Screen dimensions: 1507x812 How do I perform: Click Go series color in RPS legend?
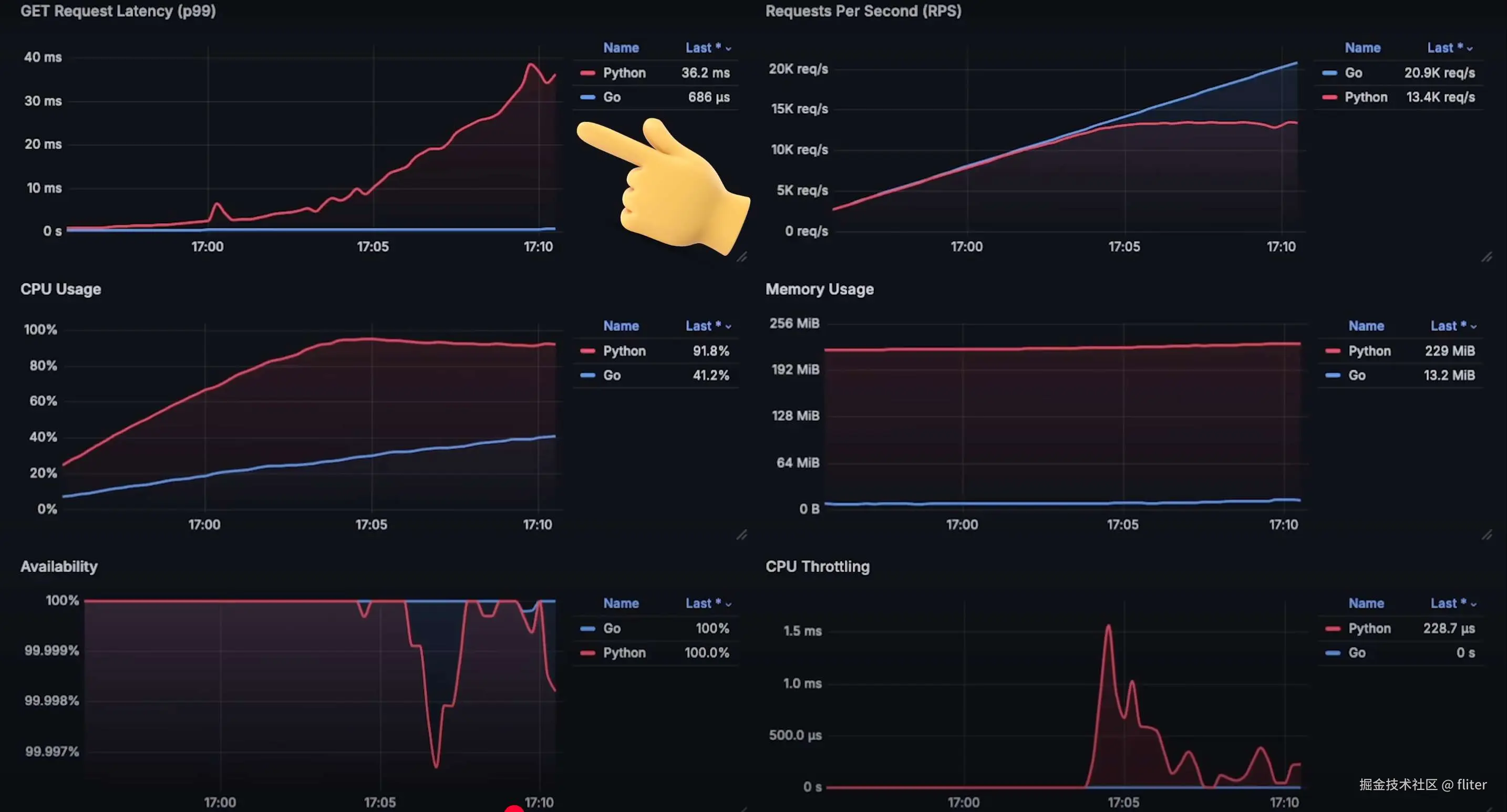pyautogui.click(x=1329, y=73)
